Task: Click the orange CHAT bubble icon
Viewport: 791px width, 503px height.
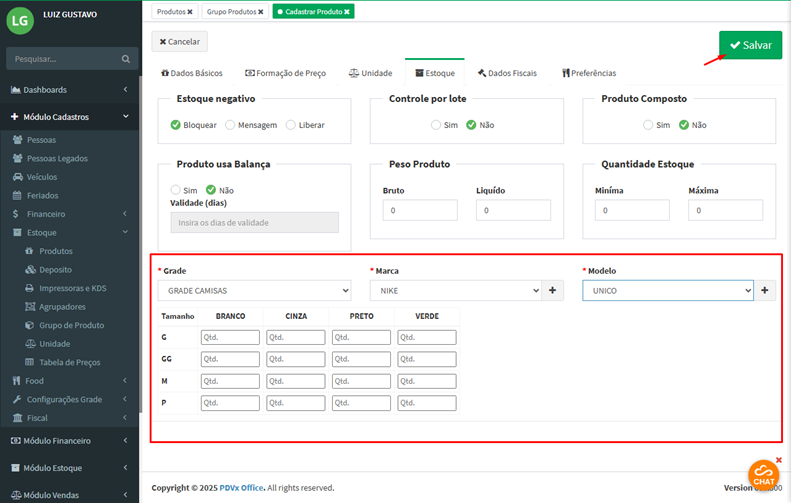Action: coord(763,475)
